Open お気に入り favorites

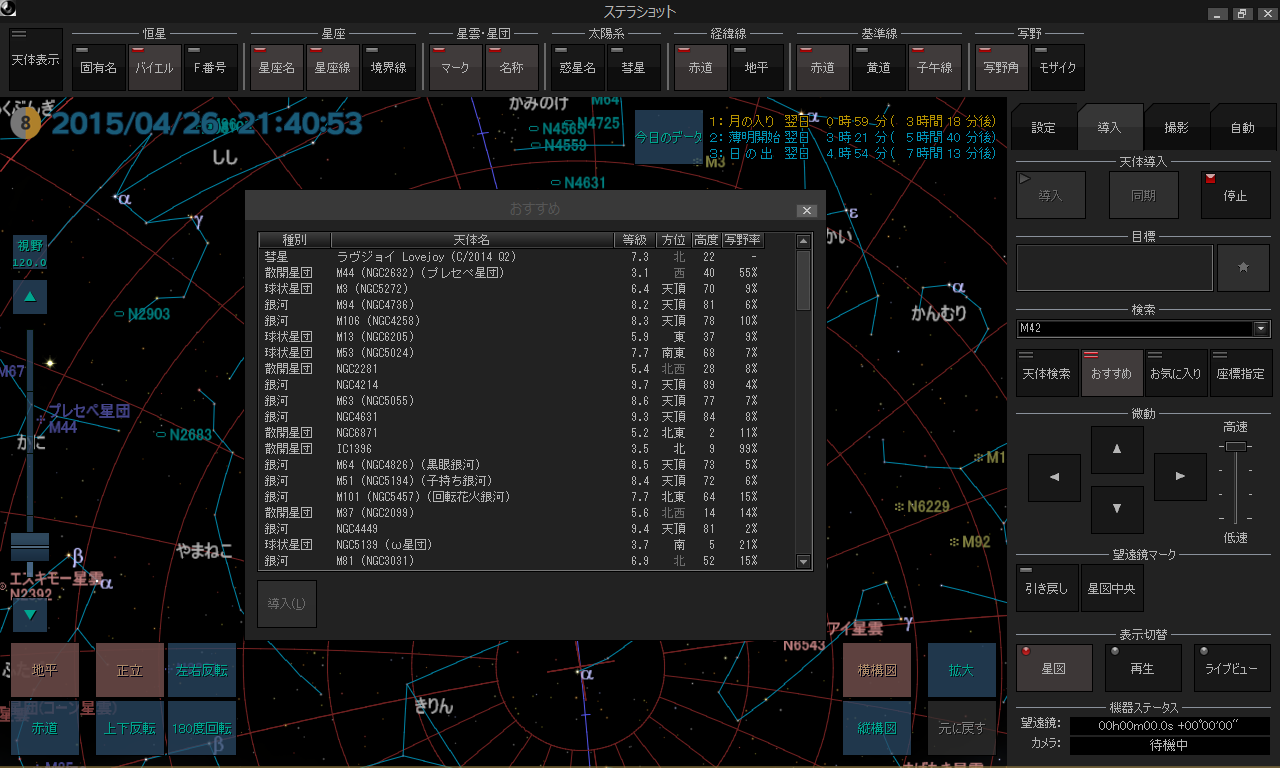[x=1176, y=373]
